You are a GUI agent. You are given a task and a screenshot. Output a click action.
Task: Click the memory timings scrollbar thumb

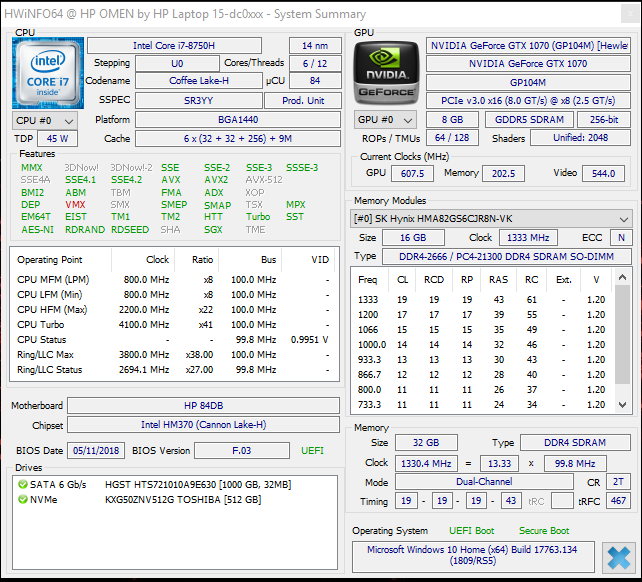pyautogui.click(x=622, y=335)
